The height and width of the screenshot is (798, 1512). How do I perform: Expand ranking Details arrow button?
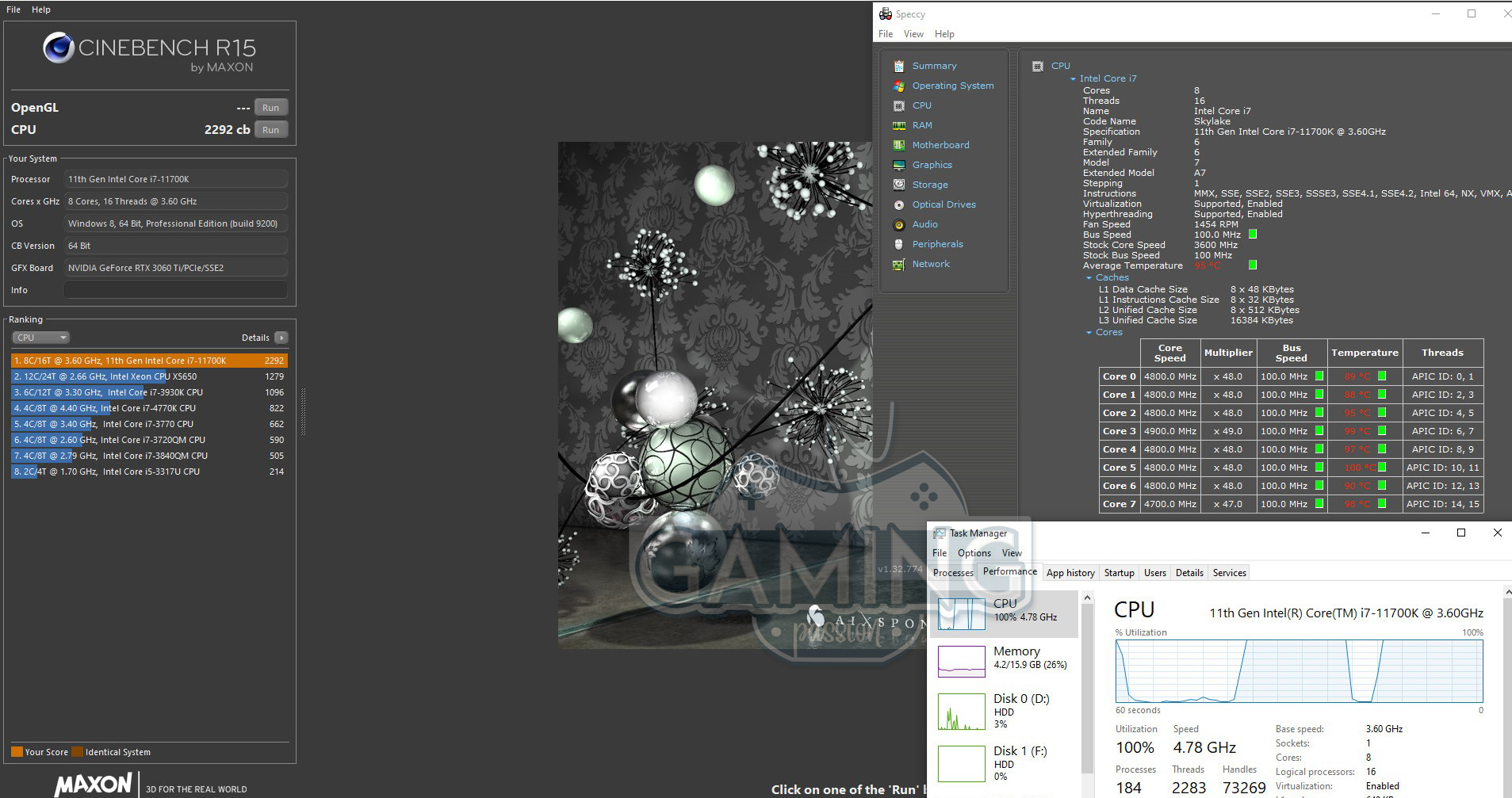click(281, 338)
